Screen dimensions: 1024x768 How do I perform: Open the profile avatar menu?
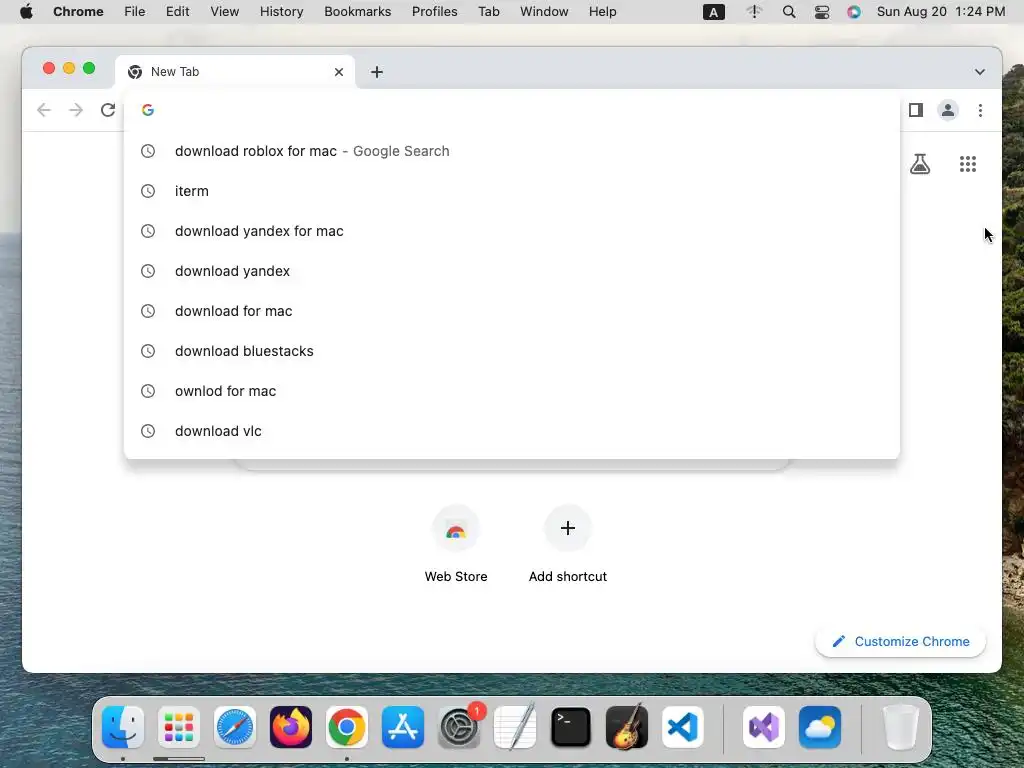(x=948, y=110)
